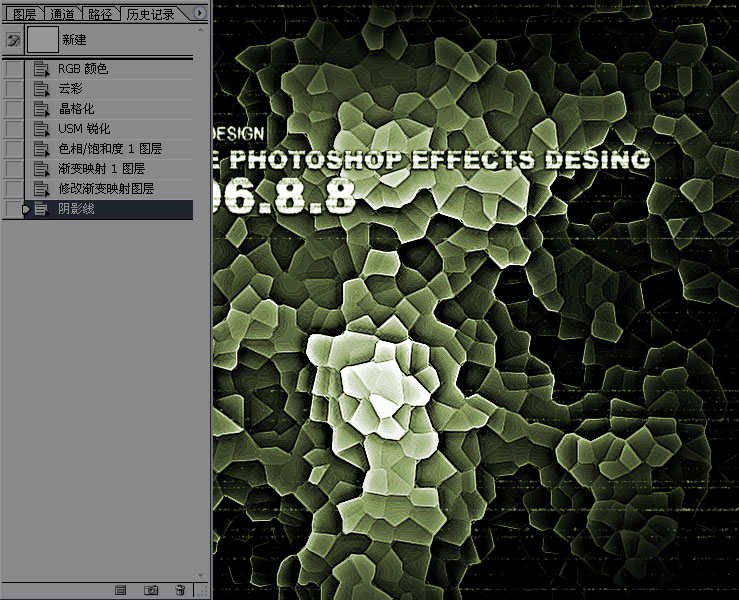
Task: Create new snapshot camera icon
Action: click(x=151, y=590)
